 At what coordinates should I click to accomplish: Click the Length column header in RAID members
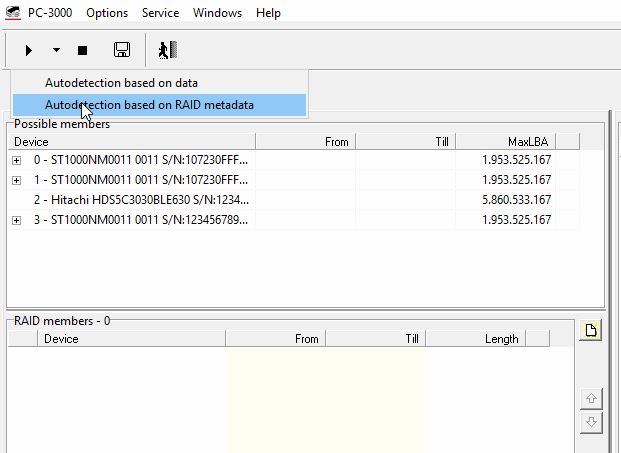tap(487, 339)
